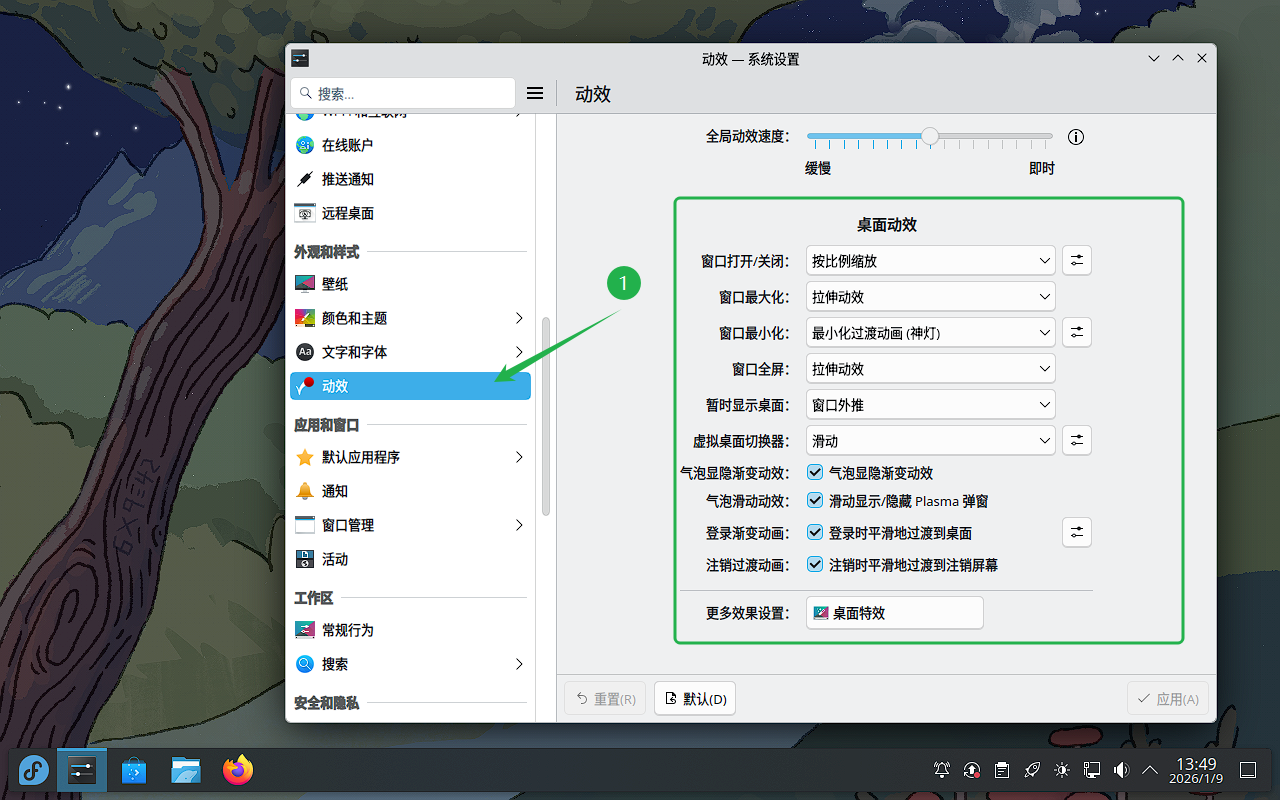Click settings icon next to 窗口最小化 dropdown
The image size is (1280, 800).
click(x=1076, y=332)
